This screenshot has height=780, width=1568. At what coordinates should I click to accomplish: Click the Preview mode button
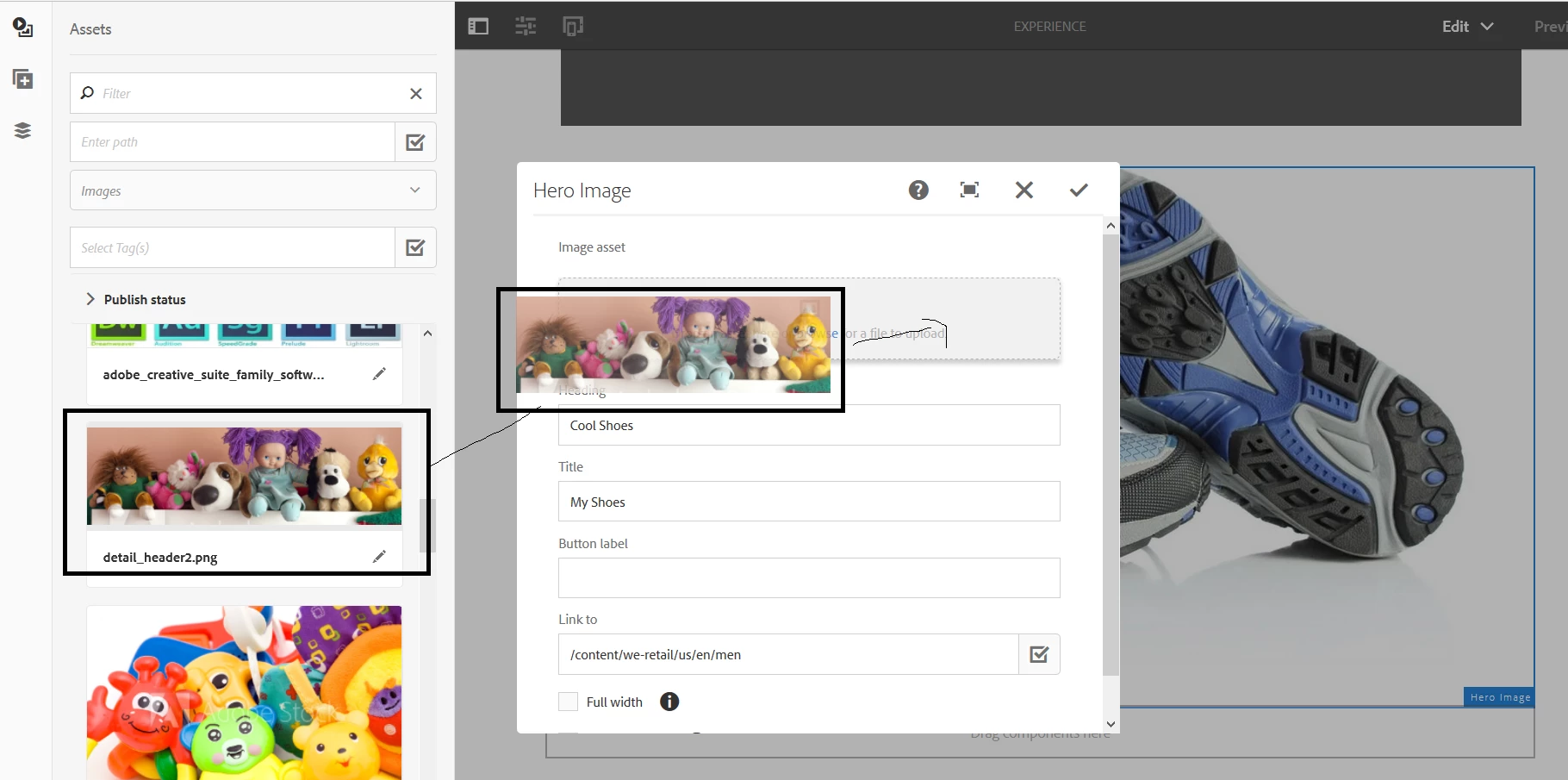1550,27
